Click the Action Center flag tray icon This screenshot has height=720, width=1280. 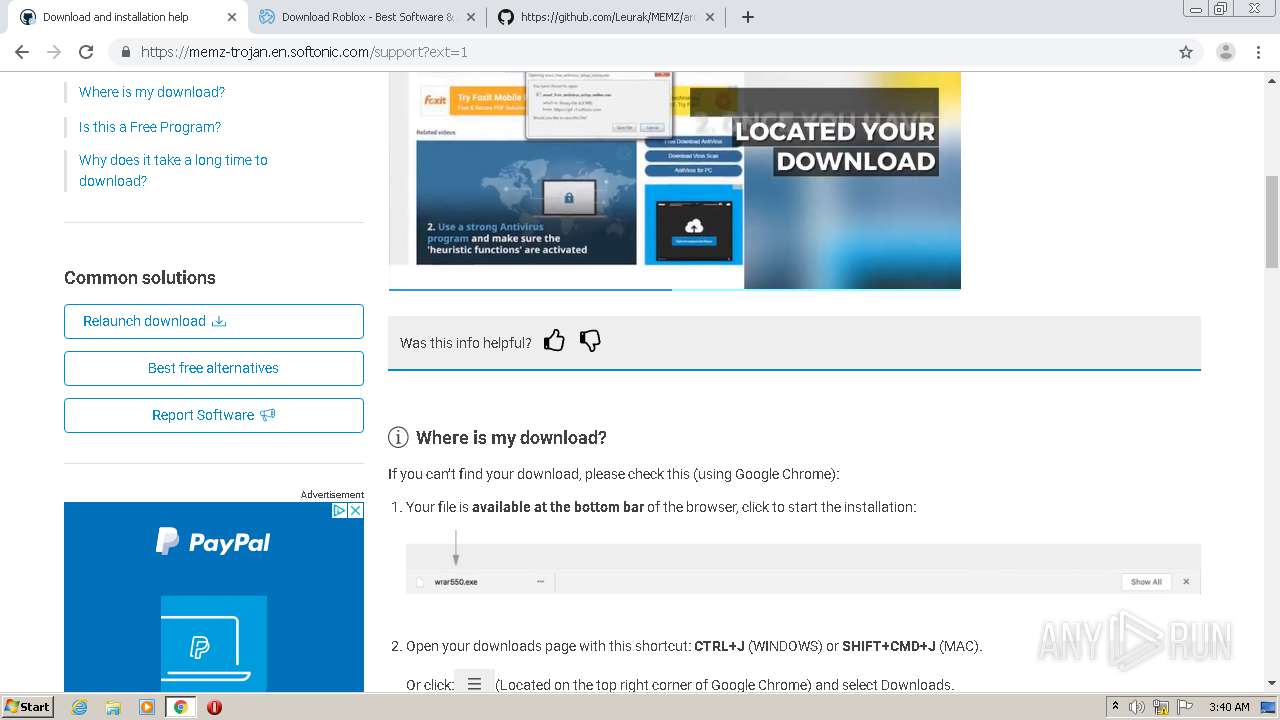click(1183, 707)
